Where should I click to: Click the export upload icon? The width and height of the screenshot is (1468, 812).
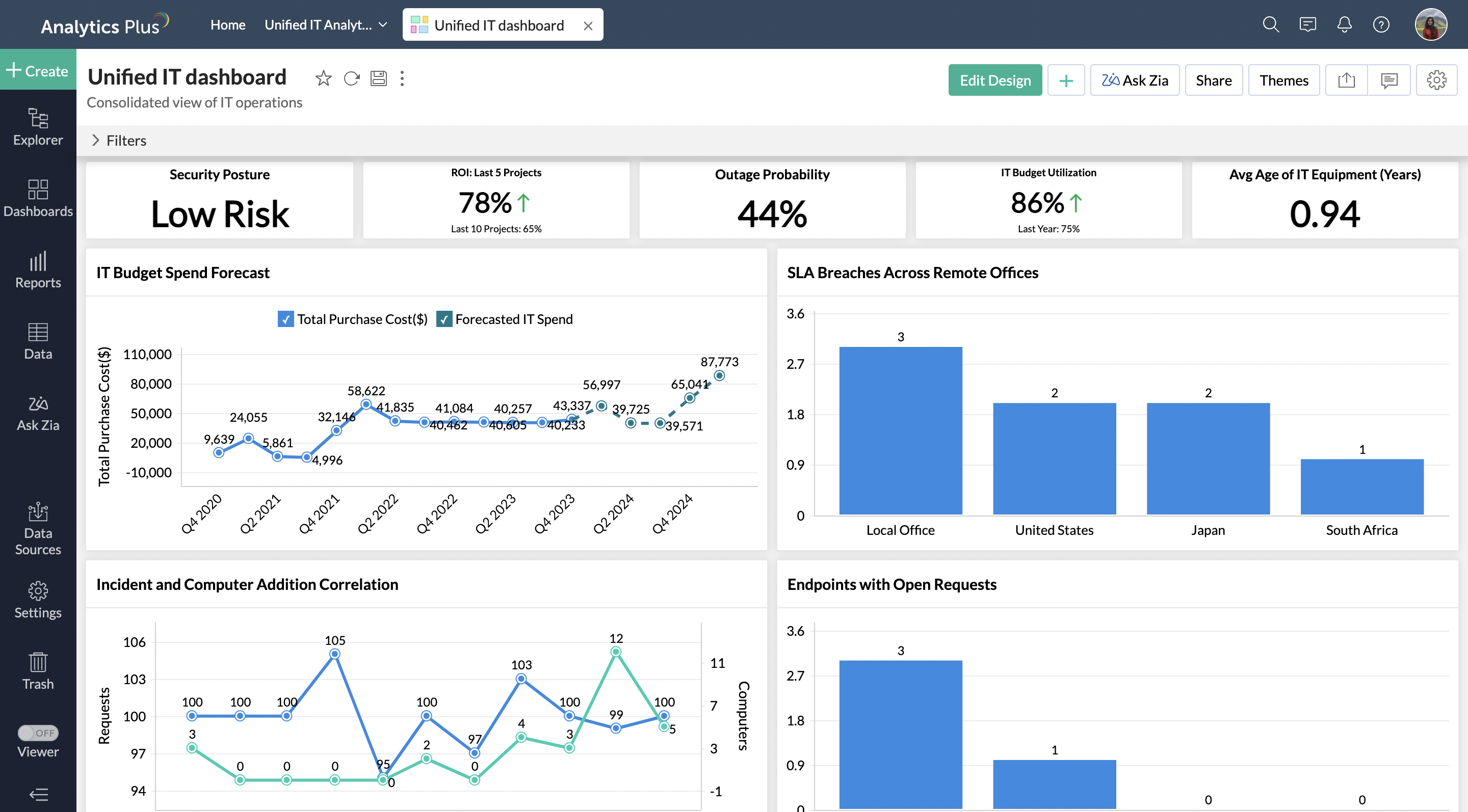[x=1346, y=80]
